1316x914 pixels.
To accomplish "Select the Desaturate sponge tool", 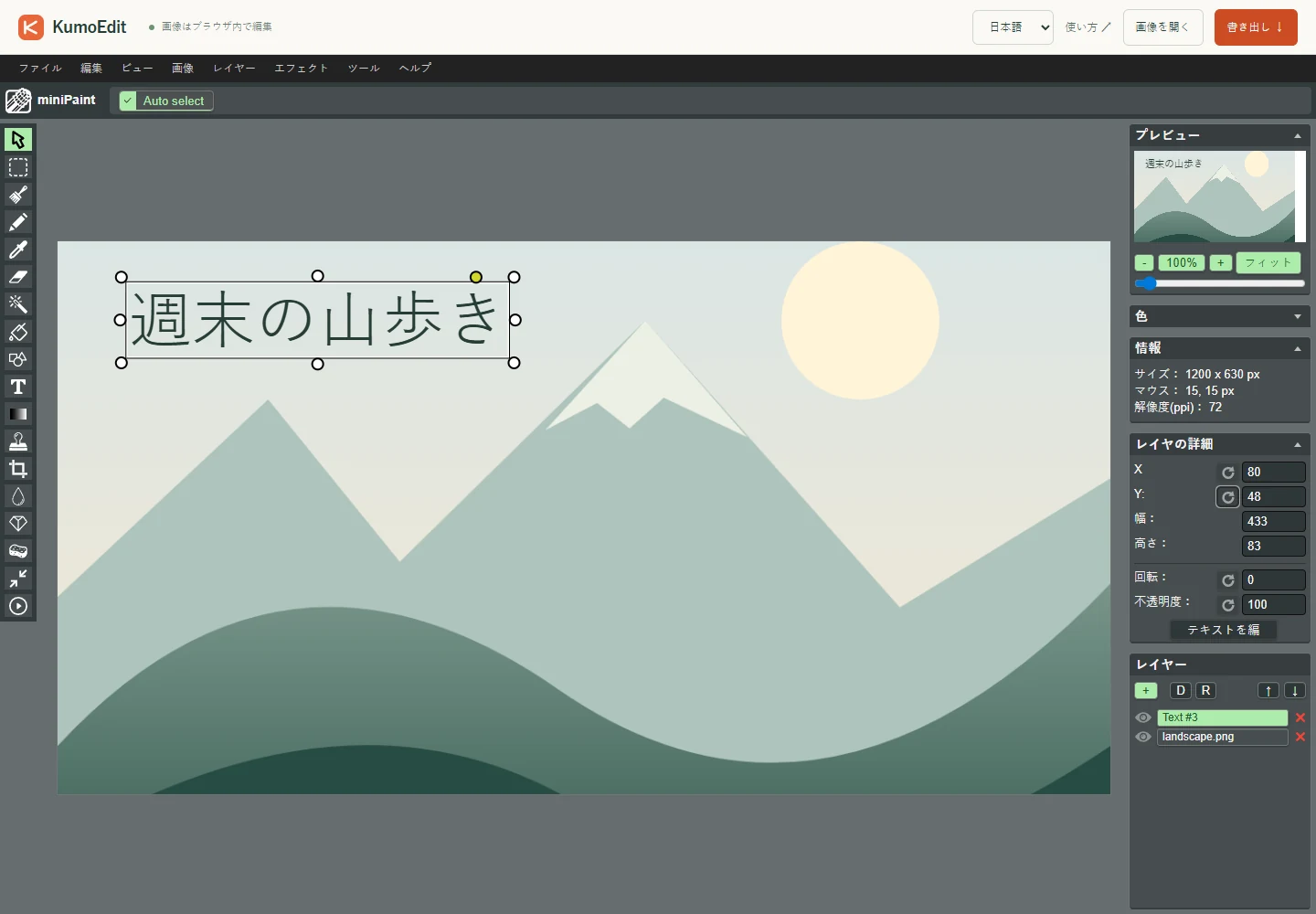I will 18,551.
